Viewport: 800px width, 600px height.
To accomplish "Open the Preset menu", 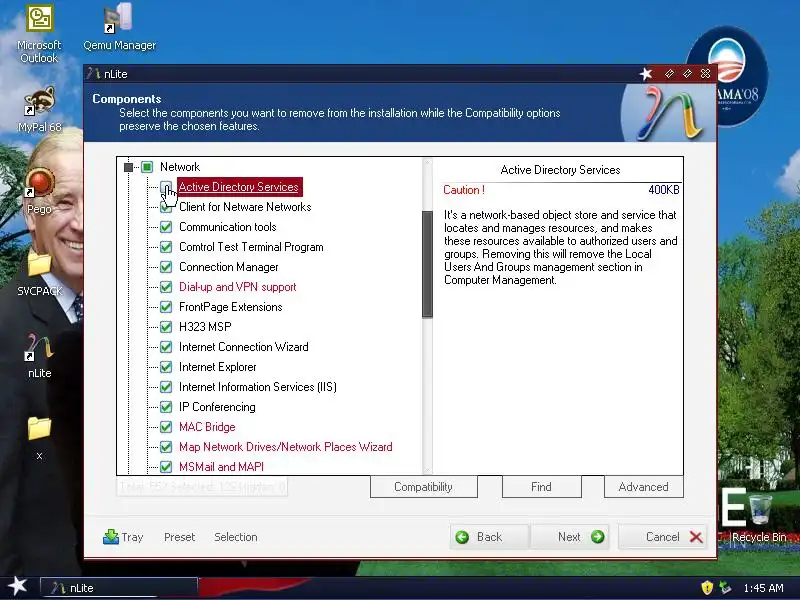I will coord(180,537).
